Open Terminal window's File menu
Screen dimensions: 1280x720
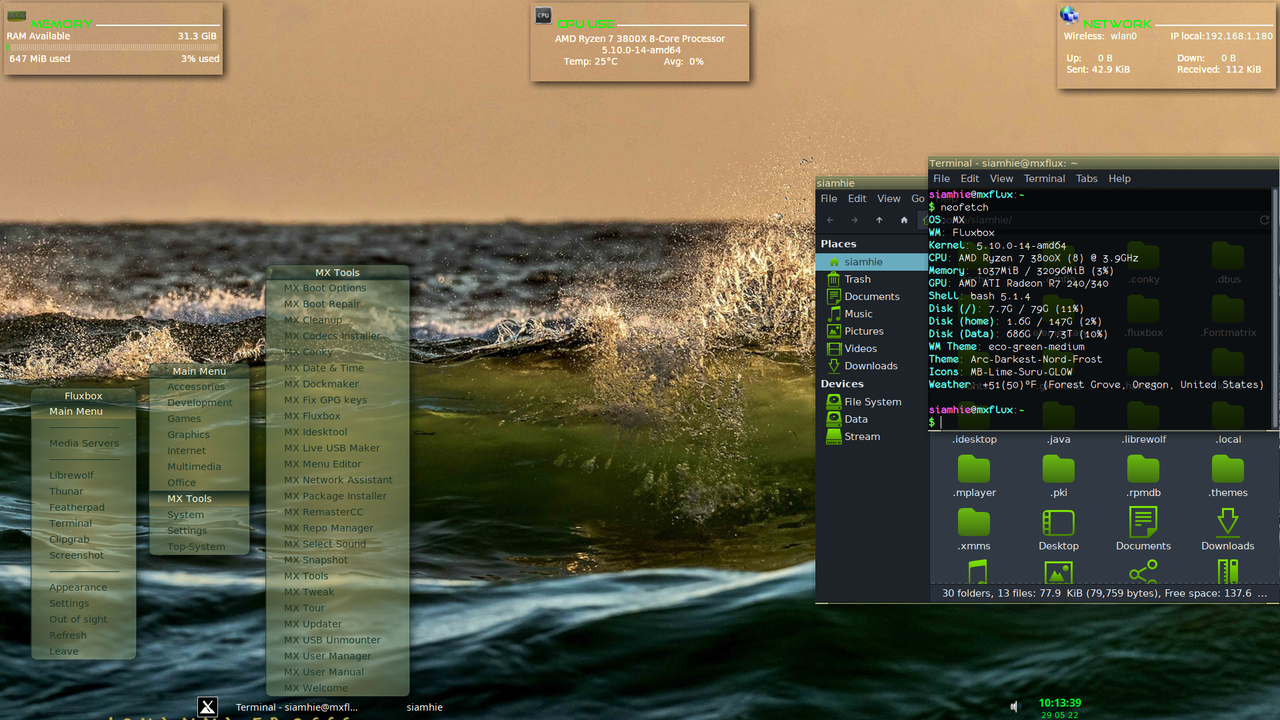[x=941, y=178]
